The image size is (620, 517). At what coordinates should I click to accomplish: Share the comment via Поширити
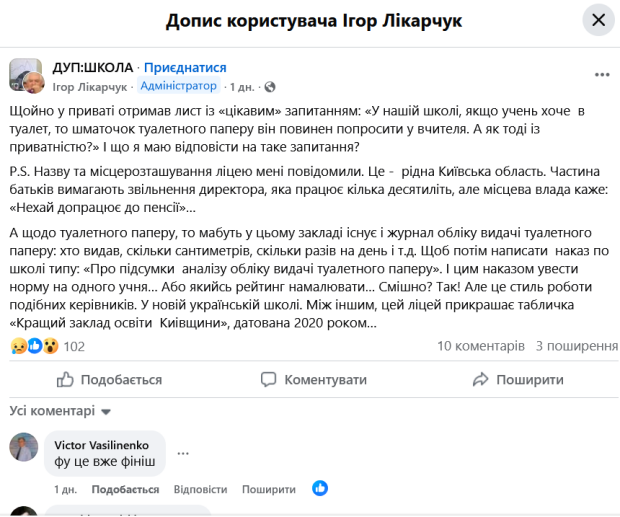click(268, 489)
